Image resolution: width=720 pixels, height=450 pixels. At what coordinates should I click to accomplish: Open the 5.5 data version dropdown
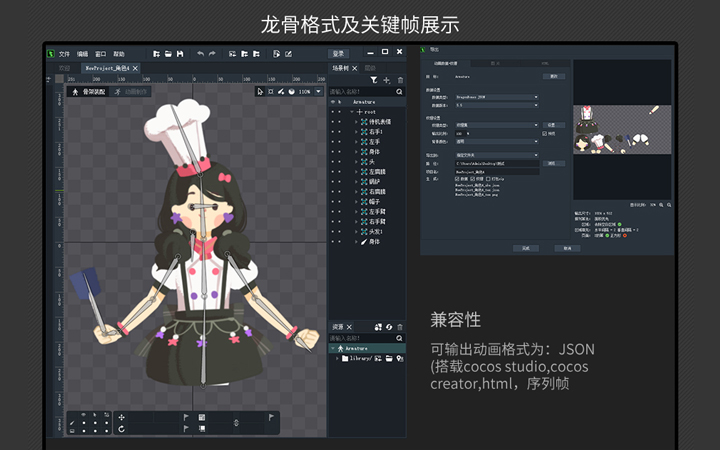[x=496, y=105]
